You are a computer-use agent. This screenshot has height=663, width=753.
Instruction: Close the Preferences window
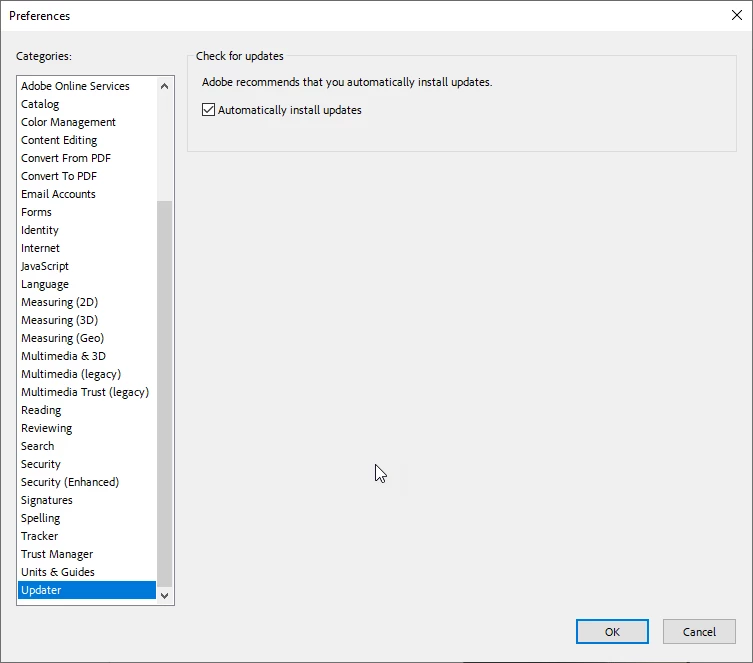click(x=737, y=15)
